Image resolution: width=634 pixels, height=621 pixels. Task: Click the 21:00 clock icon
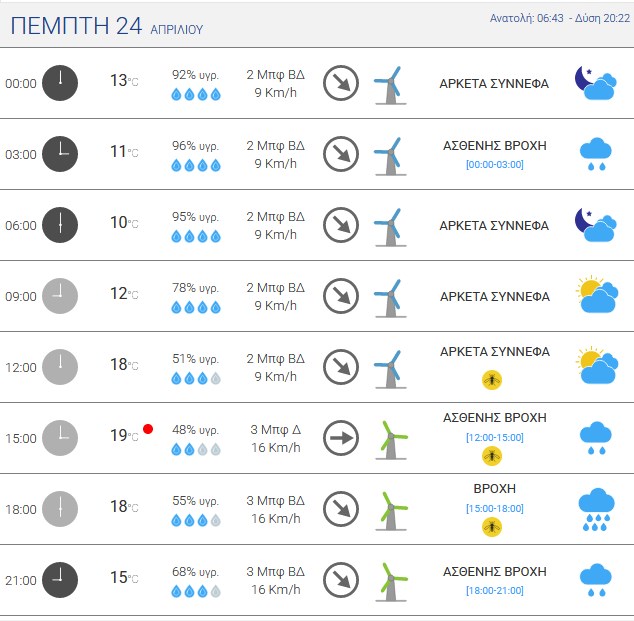60,580
